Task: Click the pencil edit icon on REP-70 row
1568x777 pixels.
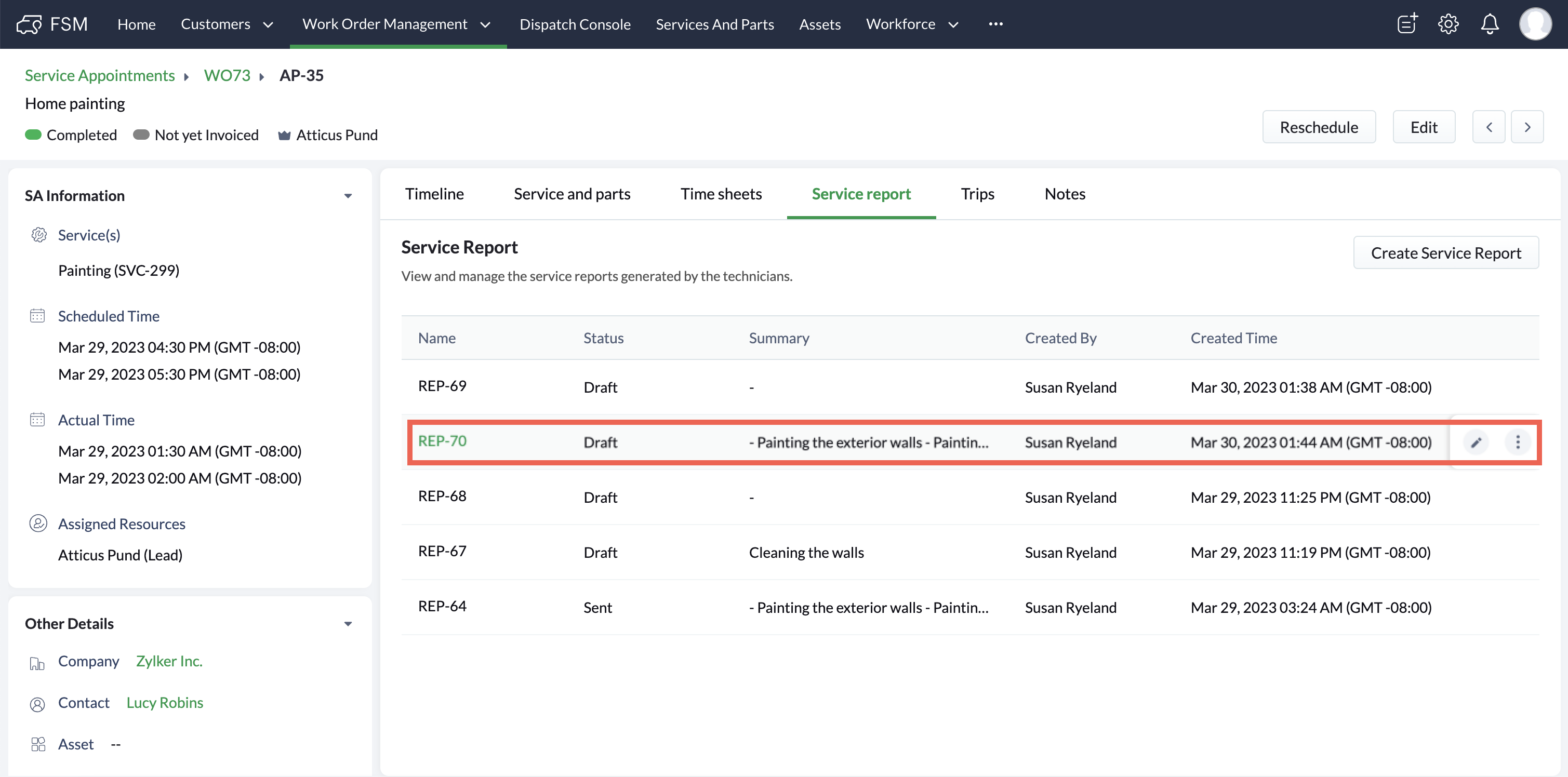Action: point(1476,443)
